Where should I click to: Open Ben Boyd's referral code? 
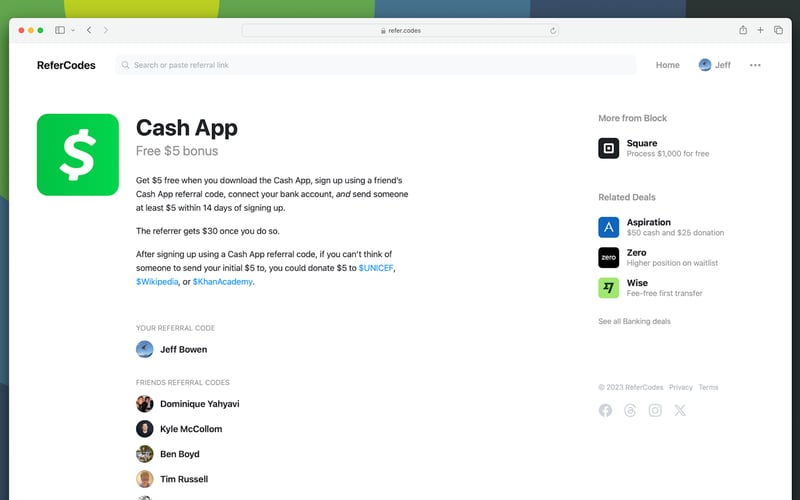[167, 454]
